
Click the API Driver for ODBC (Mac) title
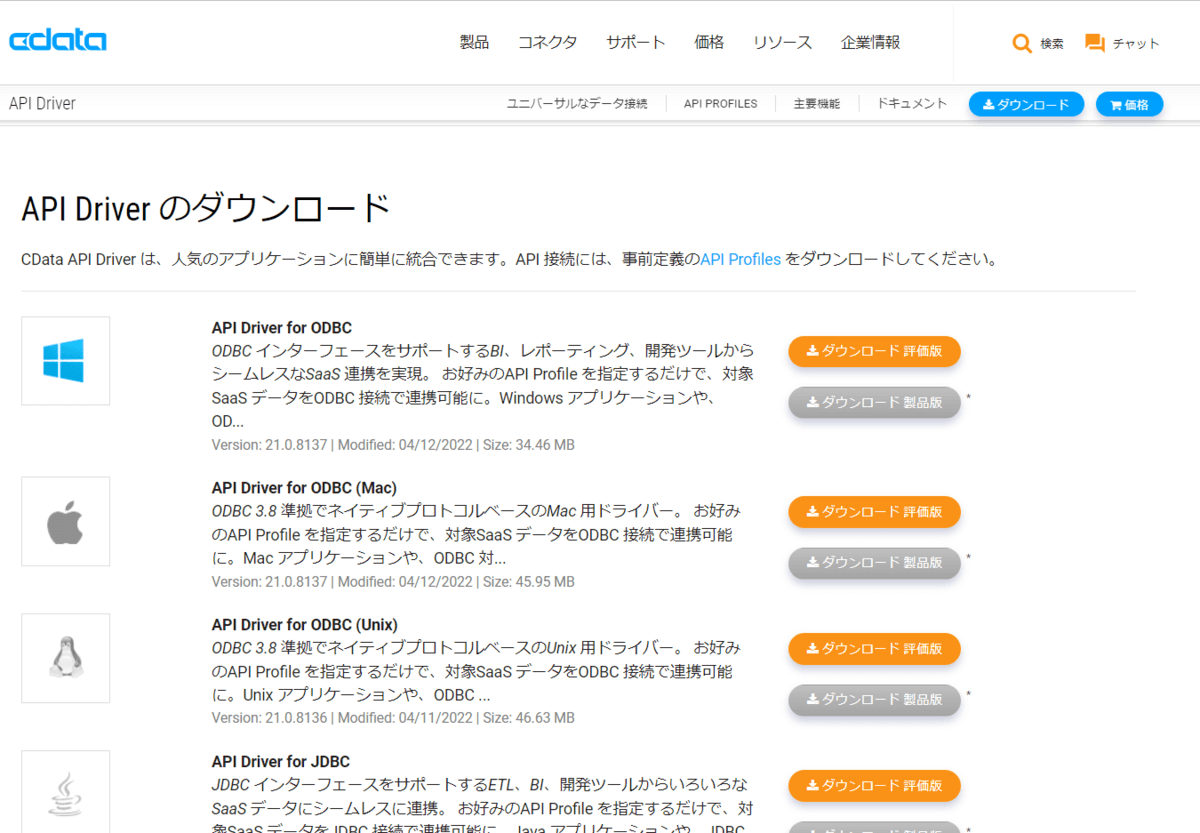304,487
